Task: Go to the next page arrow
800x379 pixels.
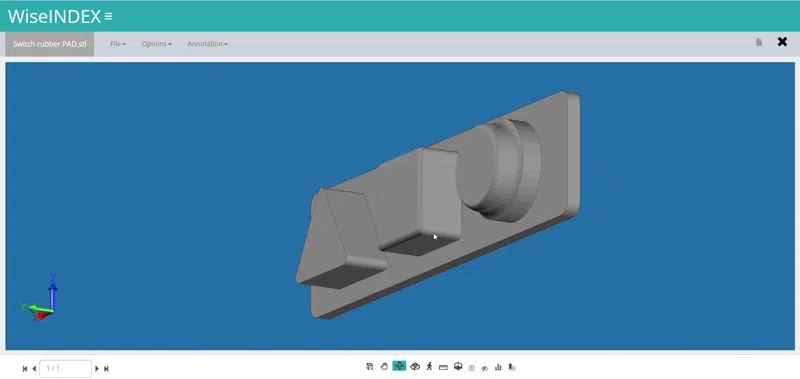Action: (x=97, y=368)
